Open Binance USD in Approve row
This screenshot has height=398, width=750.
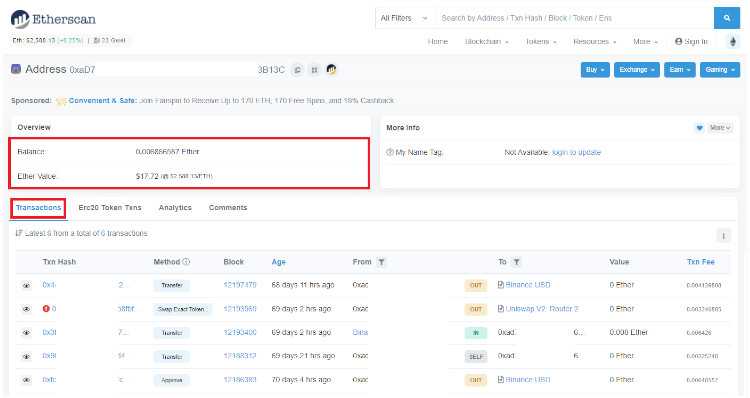coord(528,379)
